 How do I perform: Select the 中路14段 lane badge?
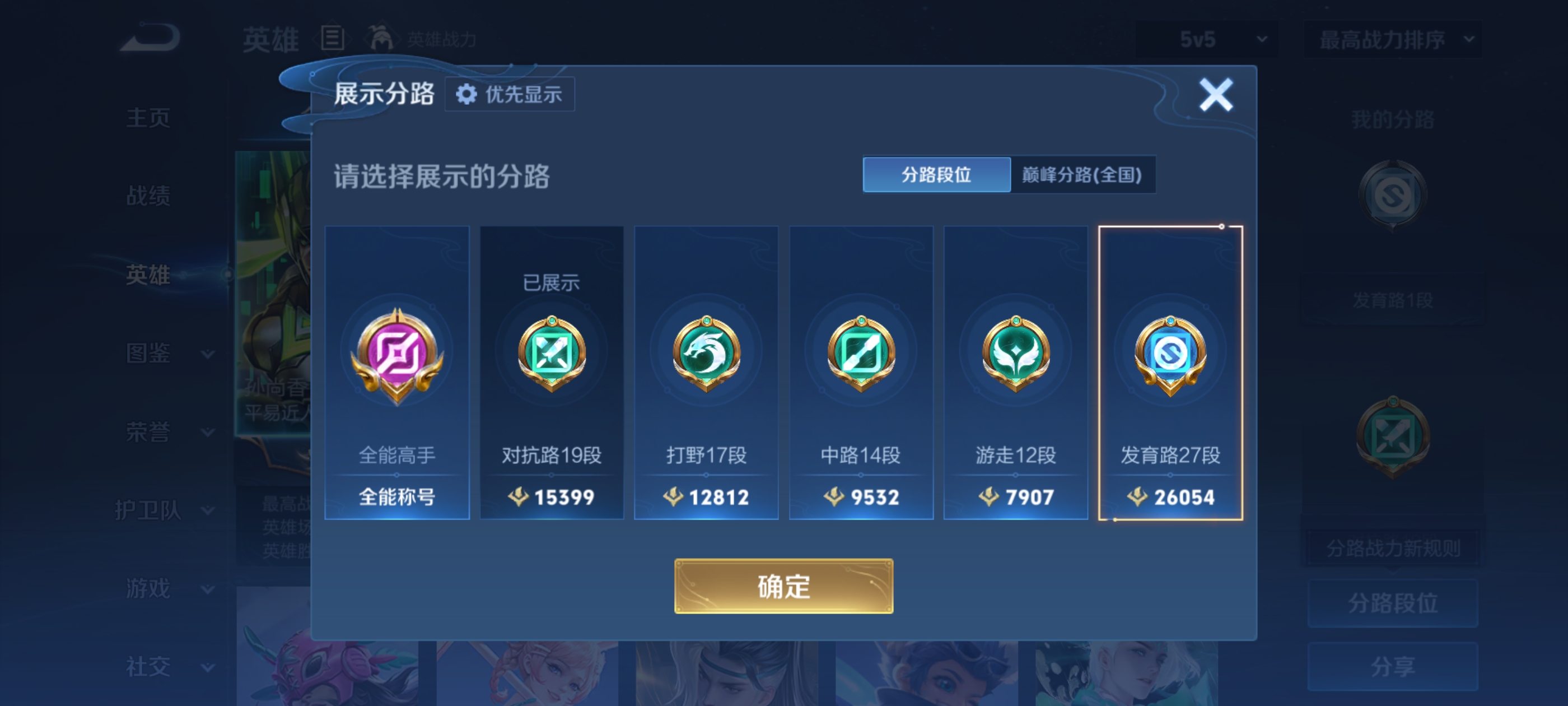[x=861, y=354]
